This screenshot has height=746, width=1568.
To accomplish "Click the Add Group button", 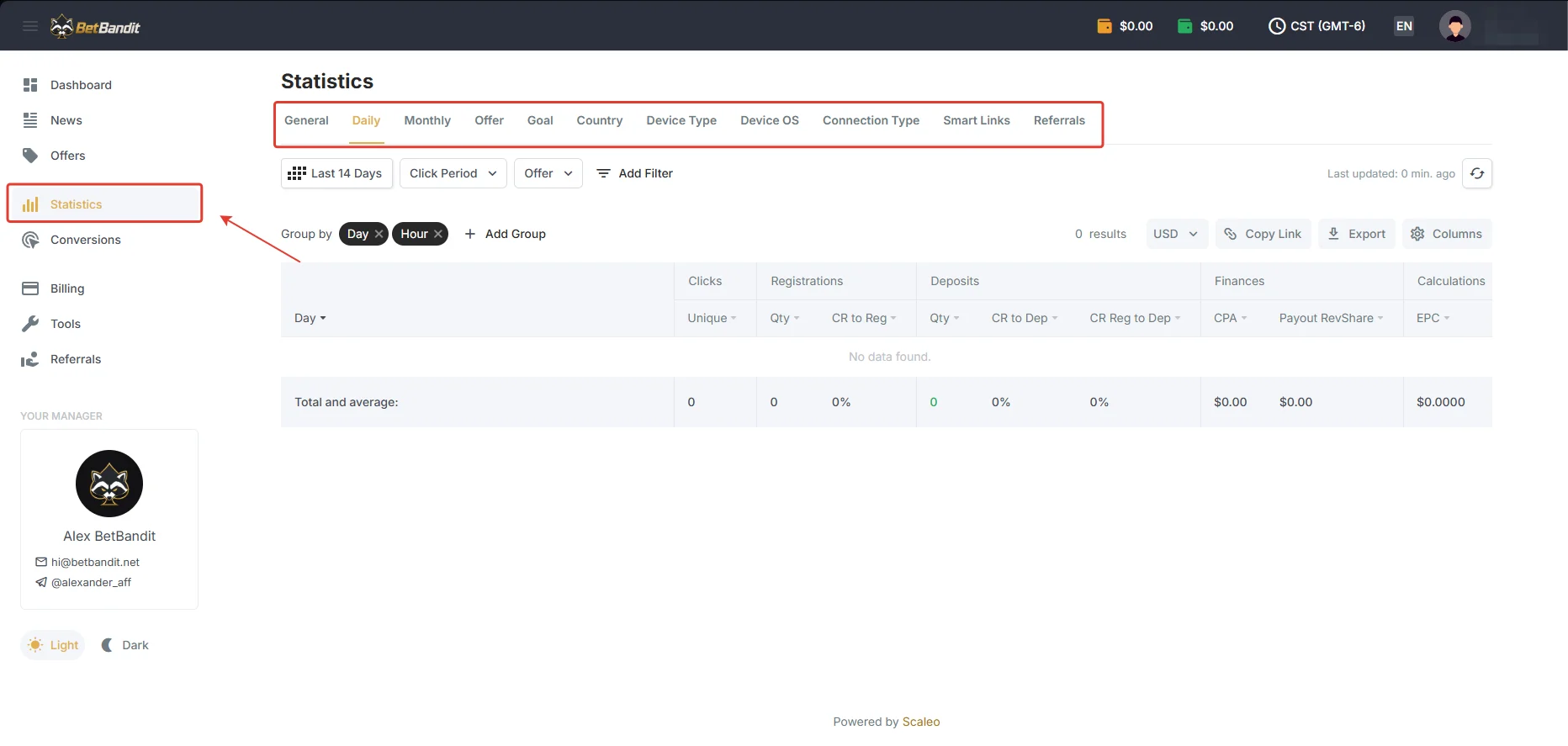I will pos(505,234).
